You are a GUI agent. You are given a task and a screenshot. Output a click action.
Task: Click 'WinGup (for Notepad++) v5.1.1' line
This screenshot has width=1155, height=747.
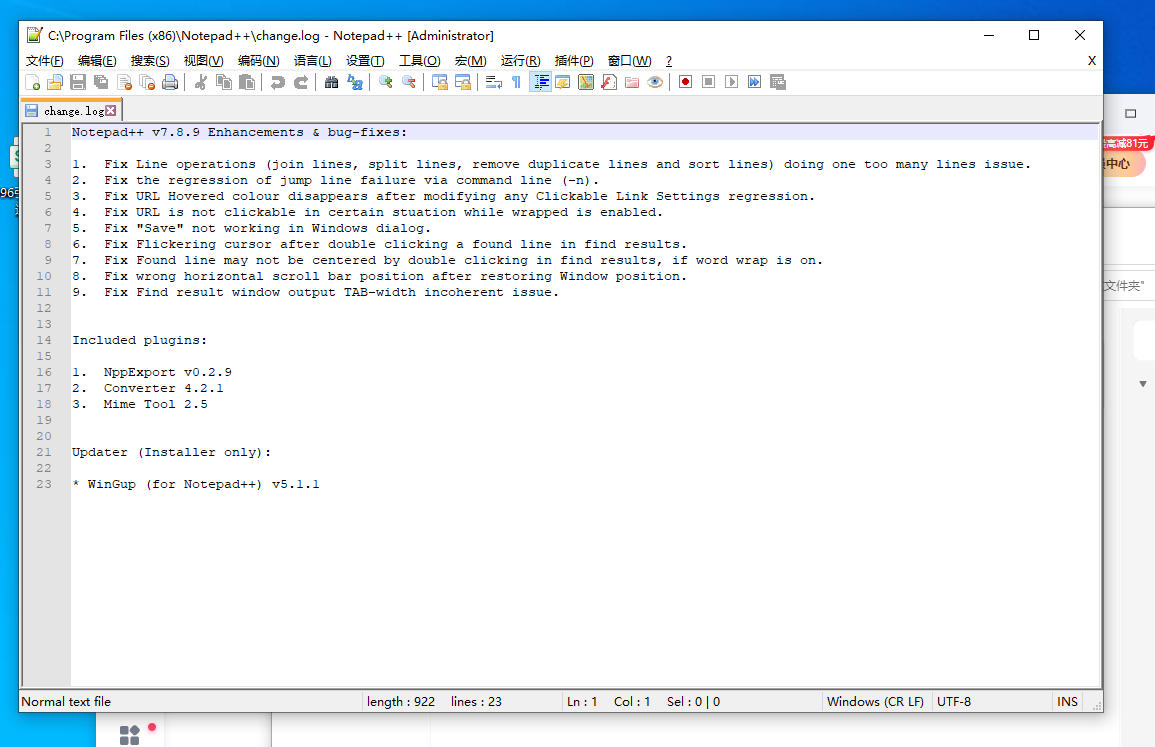pyautogui.click(x=203, y=484)
